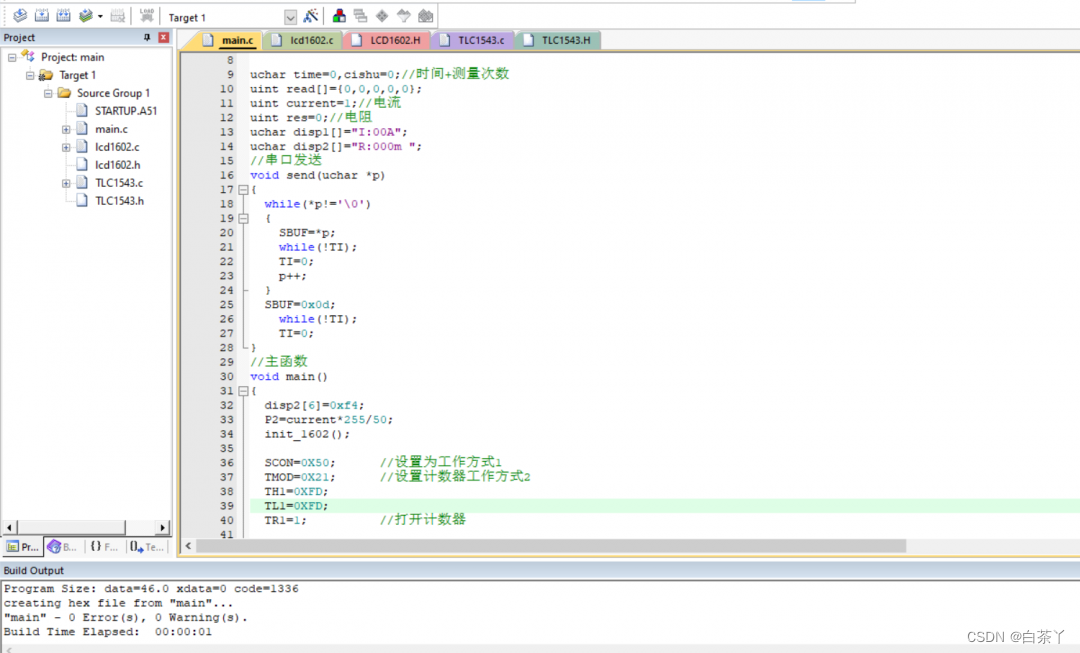The width and height of the screenshot is (1080, 653).
Task: Collapse the Source Group 1 folder
Action: (48, 93)
